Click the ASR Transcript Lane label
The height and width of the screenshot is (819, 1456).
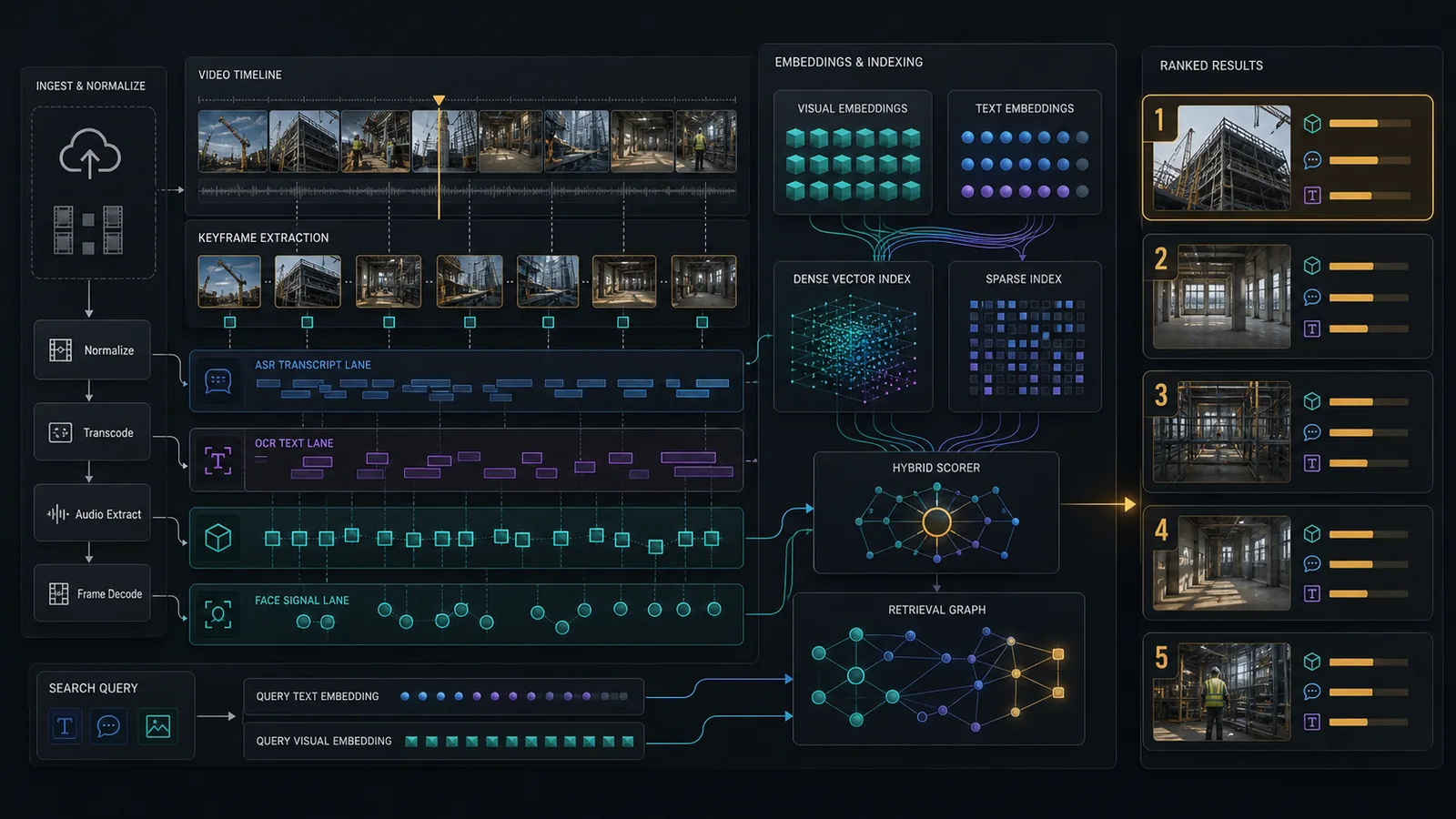(313, 365)
